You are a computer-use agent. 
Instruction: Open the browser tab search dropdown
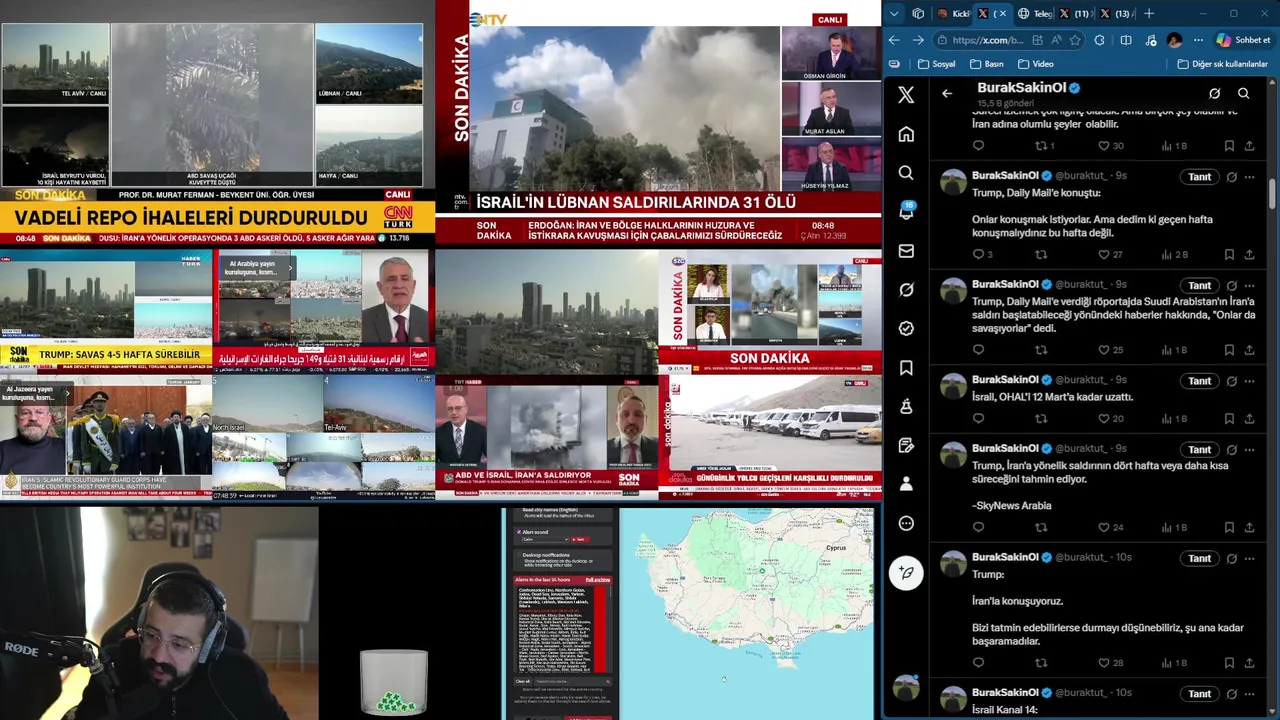(894, 13)
